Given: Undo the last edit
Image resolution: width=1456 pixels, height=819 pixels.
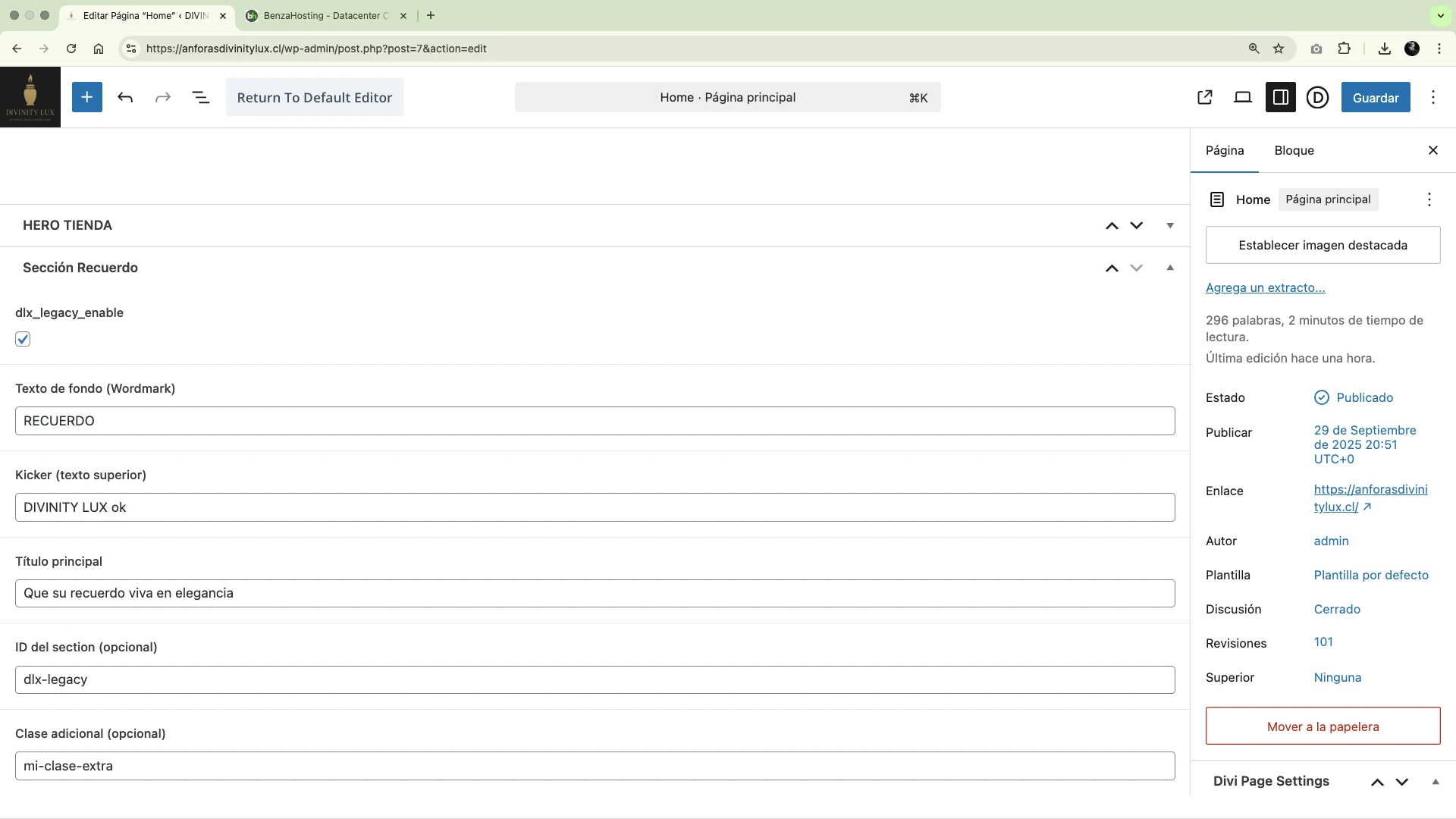Looking at the screenshot, I should click(125, 97).
